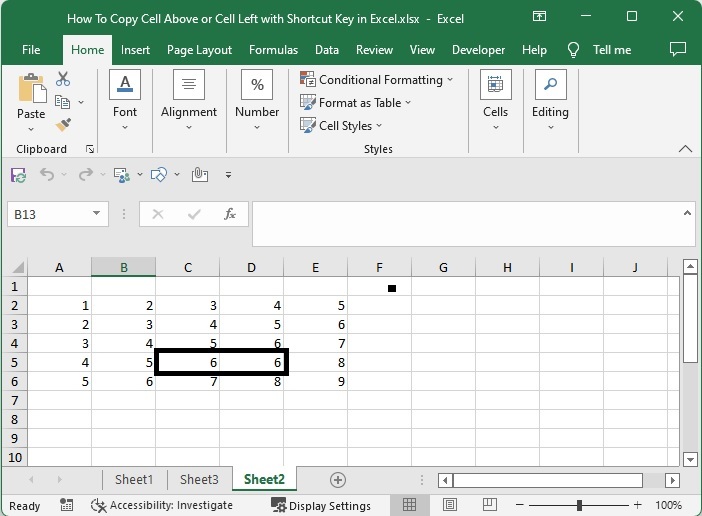Open the Insert ribbon tab
Image resolution: width=702 pixels, height=516 pixels.
[135, 50]
